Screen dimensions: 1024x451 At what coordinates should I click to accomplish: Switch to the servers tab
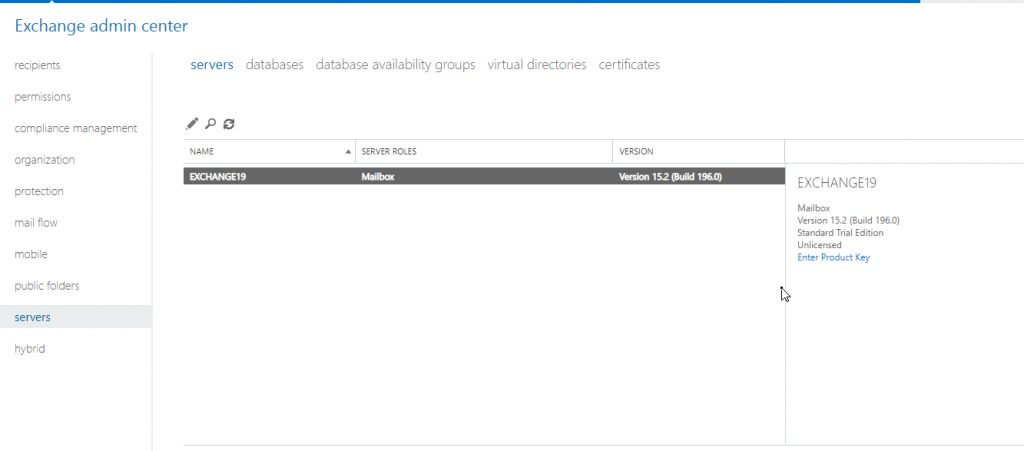point(212,65)
